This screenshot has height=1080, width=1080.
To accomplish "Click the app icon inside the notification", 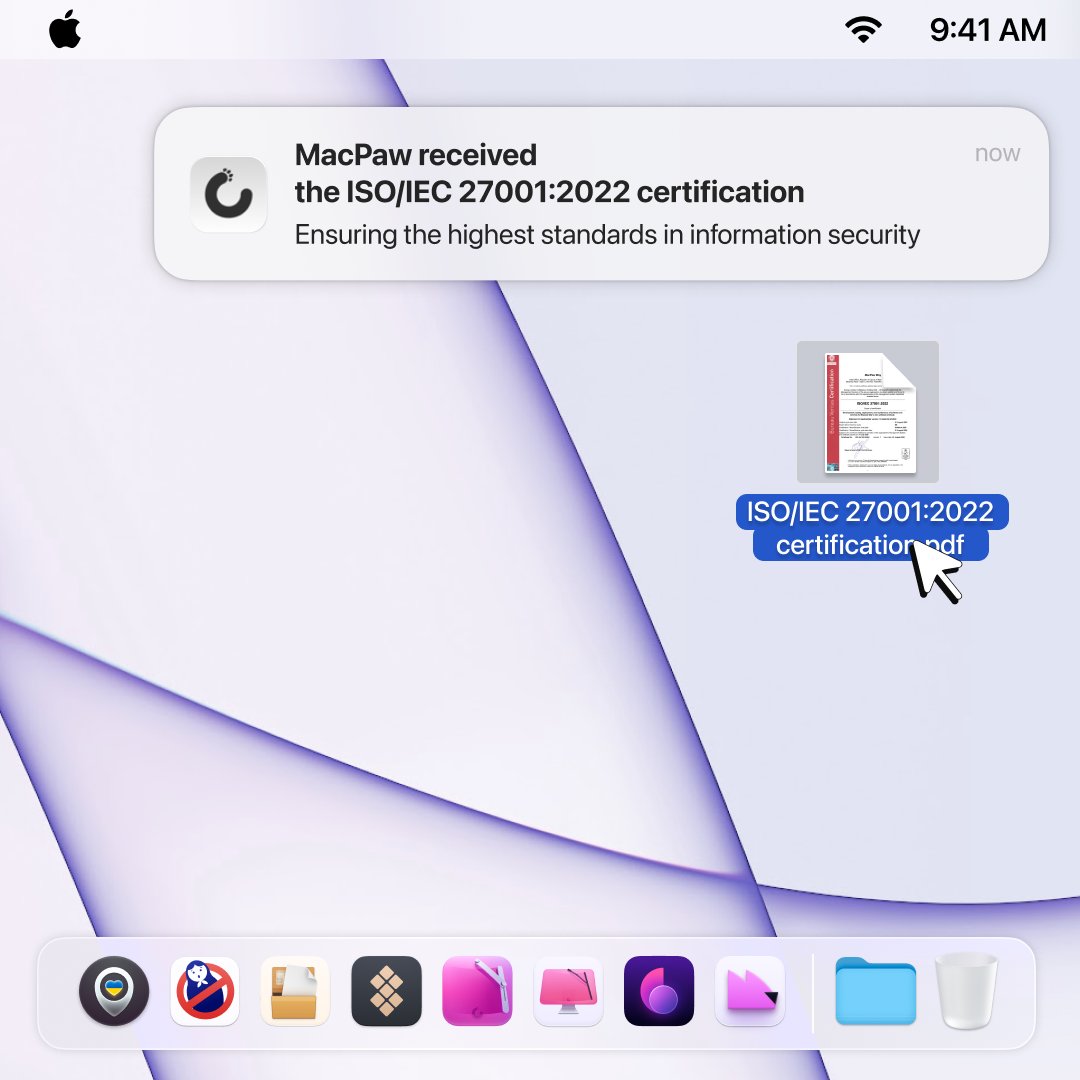I will pos(229,195).
